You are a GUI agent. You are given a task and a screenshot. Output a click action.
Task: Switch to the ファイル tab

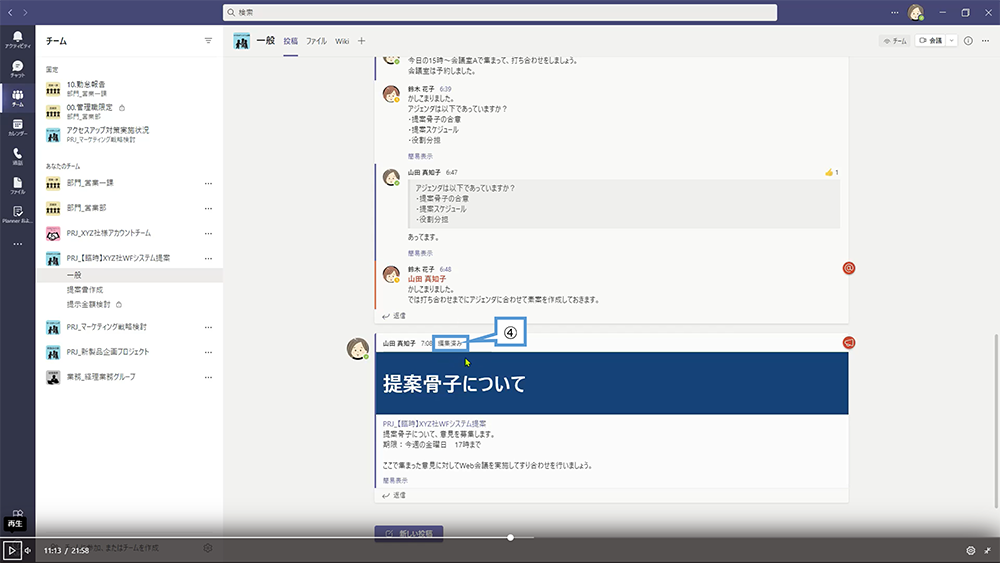point(316,41)
